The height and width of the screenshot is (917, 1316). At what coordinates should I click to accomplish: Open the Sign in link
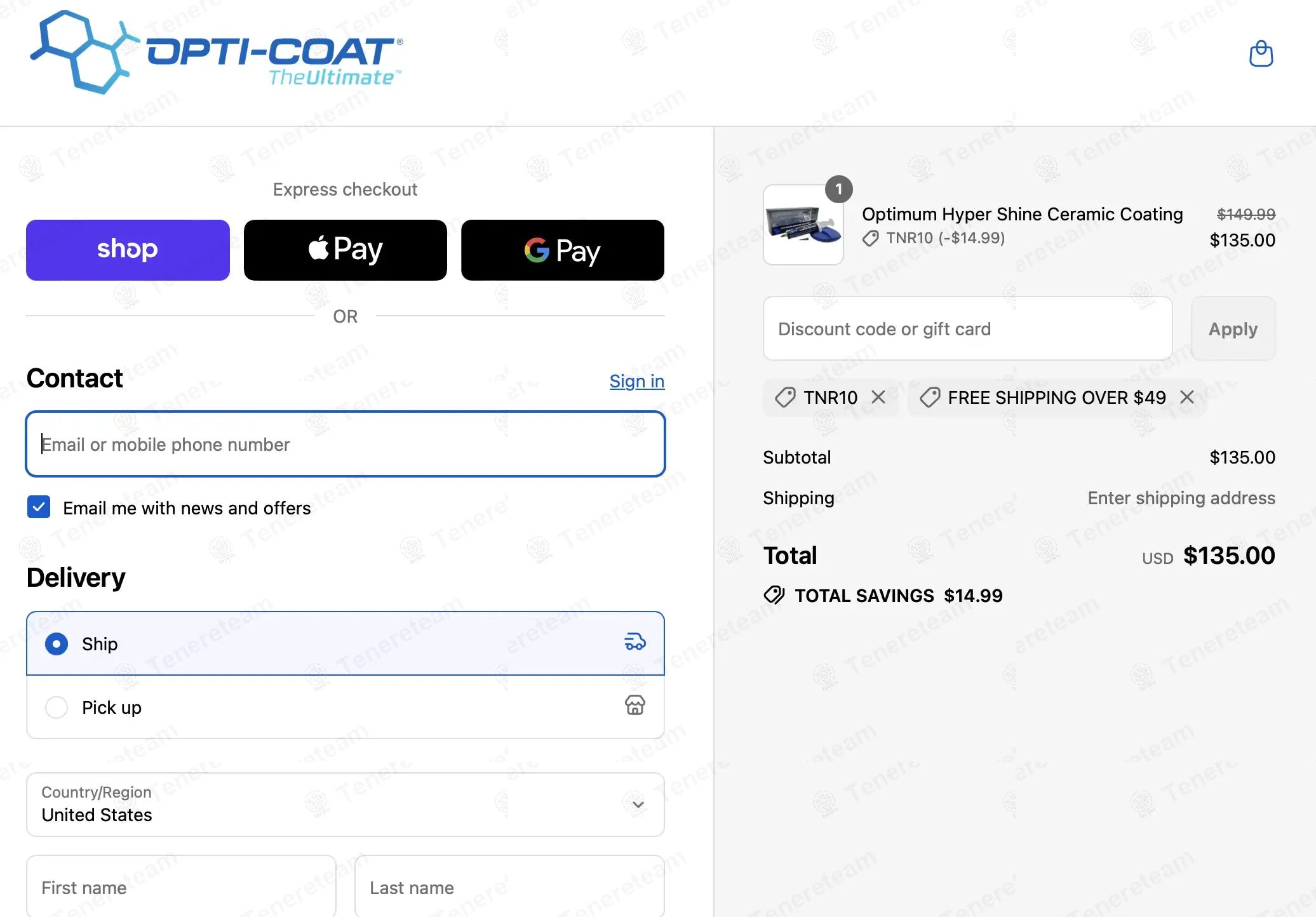pyautogui.click(x=637, y=381)
